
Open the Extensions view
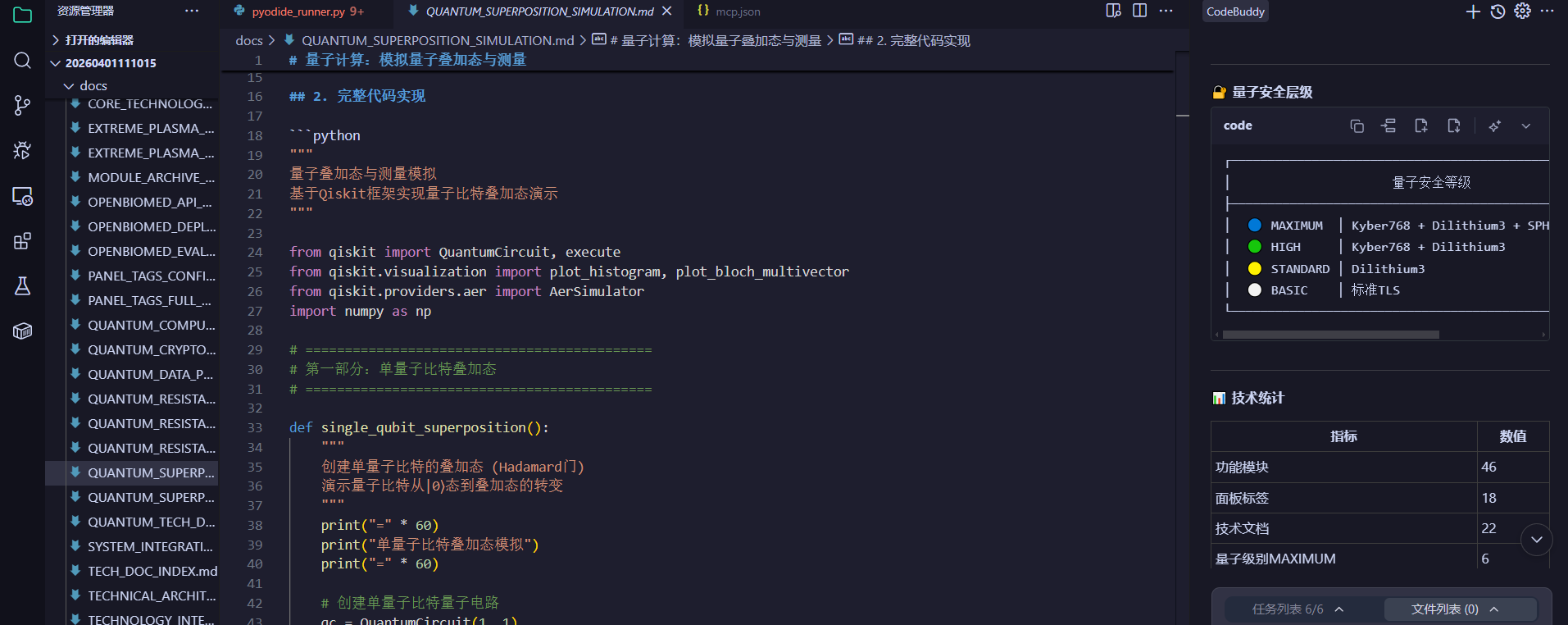22,241
